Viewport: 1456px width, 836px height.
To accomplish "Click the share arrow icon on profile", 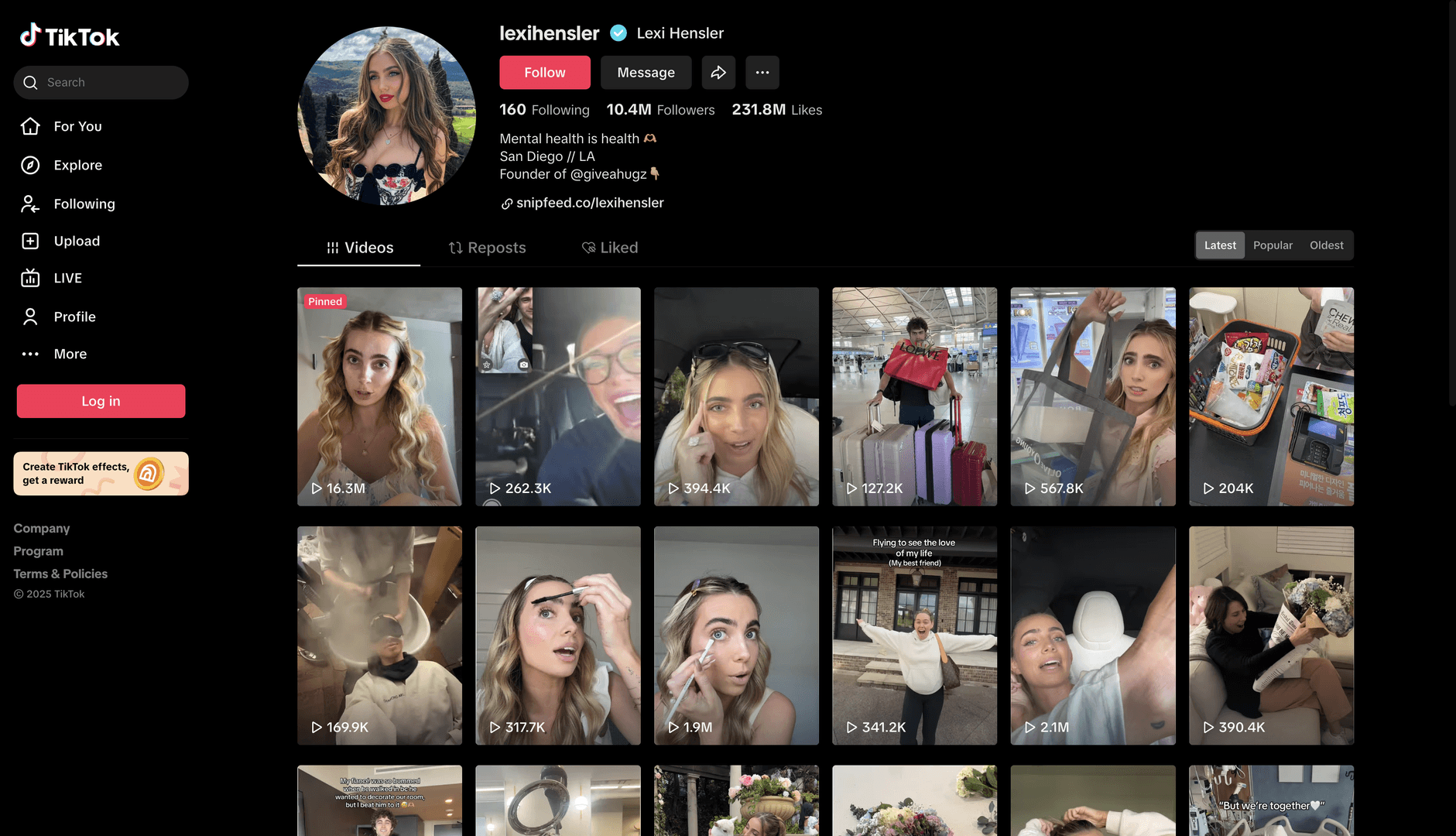I will click(718, 73).
